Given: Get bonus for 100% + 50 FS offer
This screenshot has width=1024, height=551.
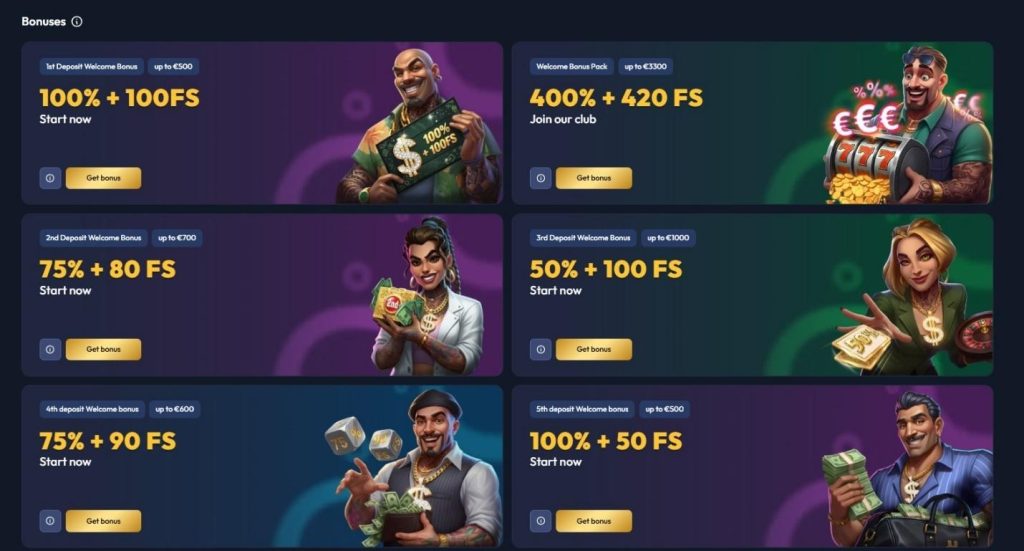Looking at the screenshot, I should pyautogui.click(x=594, y=521).
